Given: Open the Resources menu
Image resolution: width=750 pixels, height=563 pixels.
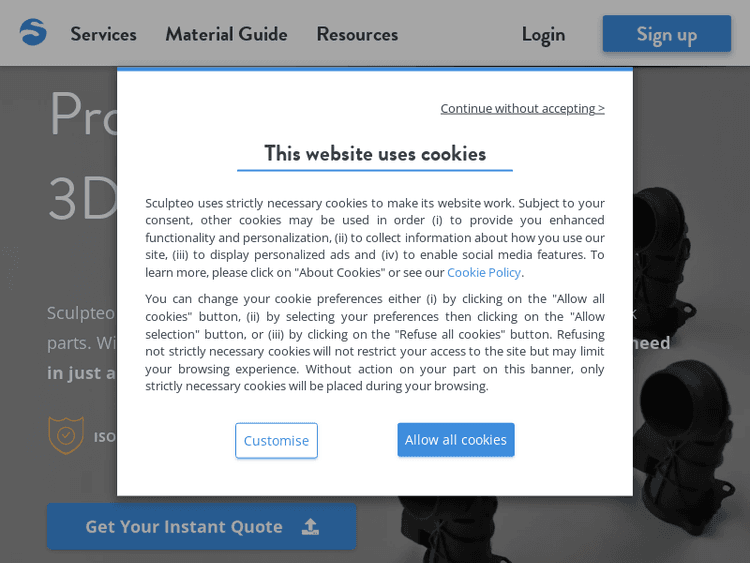Looking at the screenshot, I should pos(357,34).
